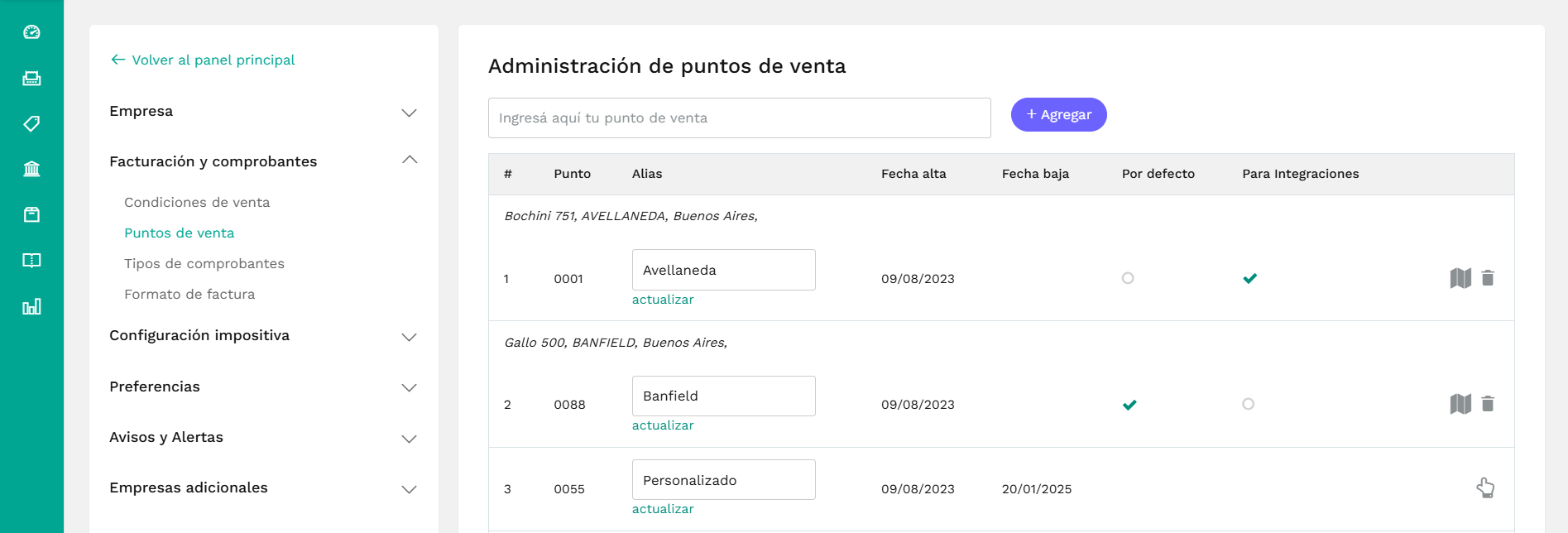Click Banfield default checkmark
The width and height of the screenshot is (1568, 533).
[x=1129, y=405]
